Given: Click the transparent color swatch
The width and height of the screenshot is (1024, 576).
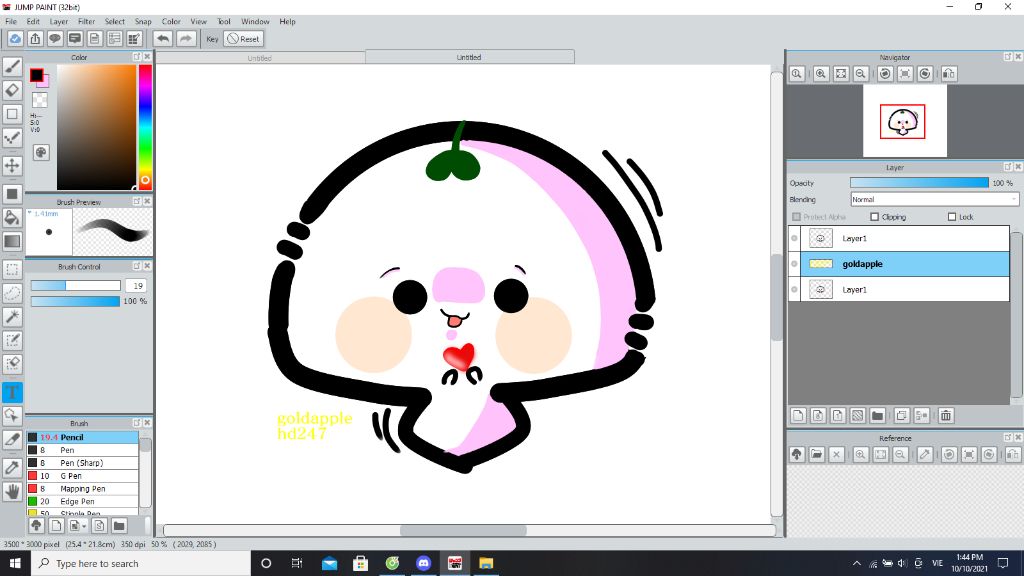Looking at the screenshot, I should click(40, 100).
